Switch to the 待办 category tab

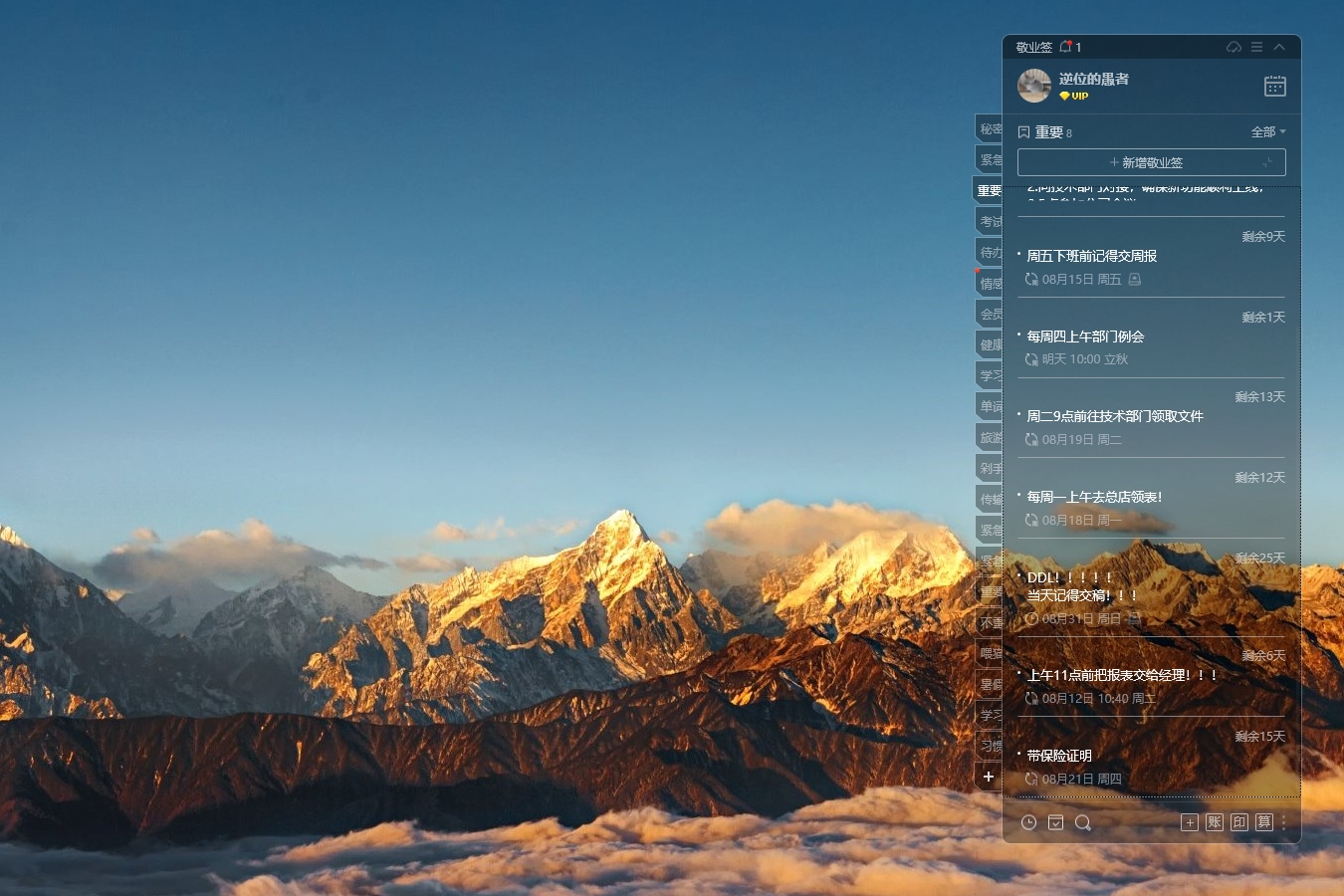pyautogui.click(x=989, y=252)
